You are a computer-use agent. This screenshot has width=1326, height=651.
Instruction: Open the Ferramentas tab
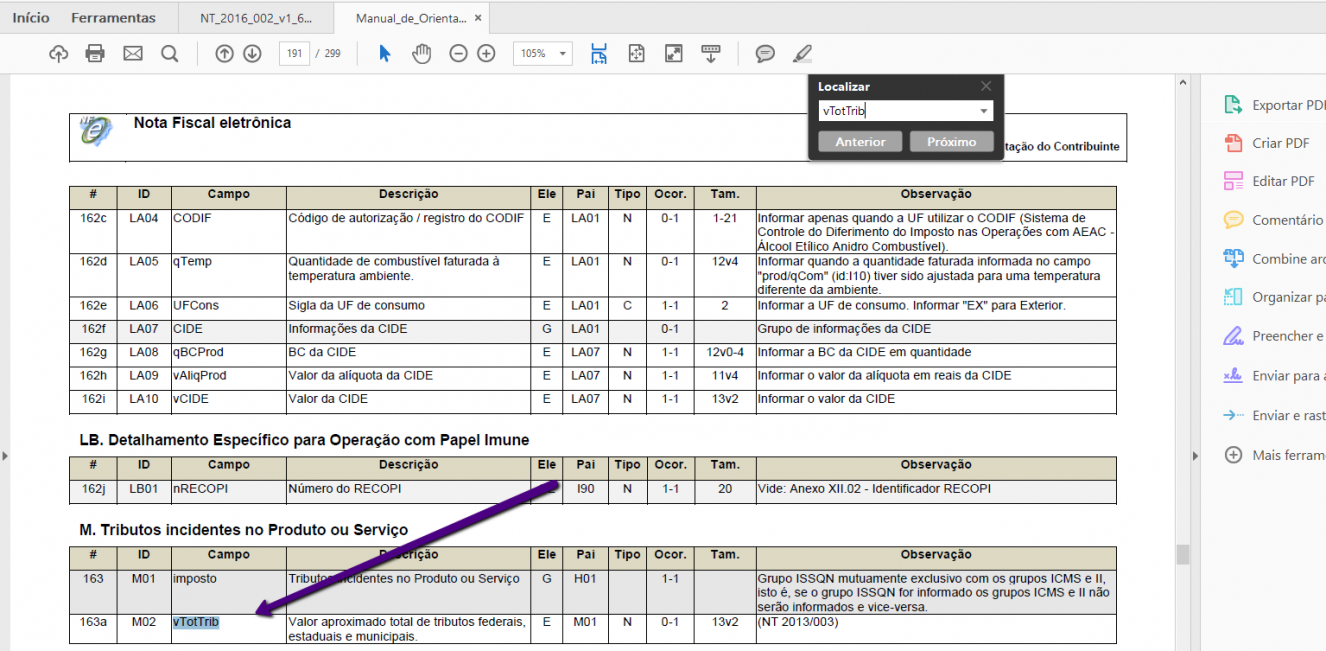coord(113,18)
